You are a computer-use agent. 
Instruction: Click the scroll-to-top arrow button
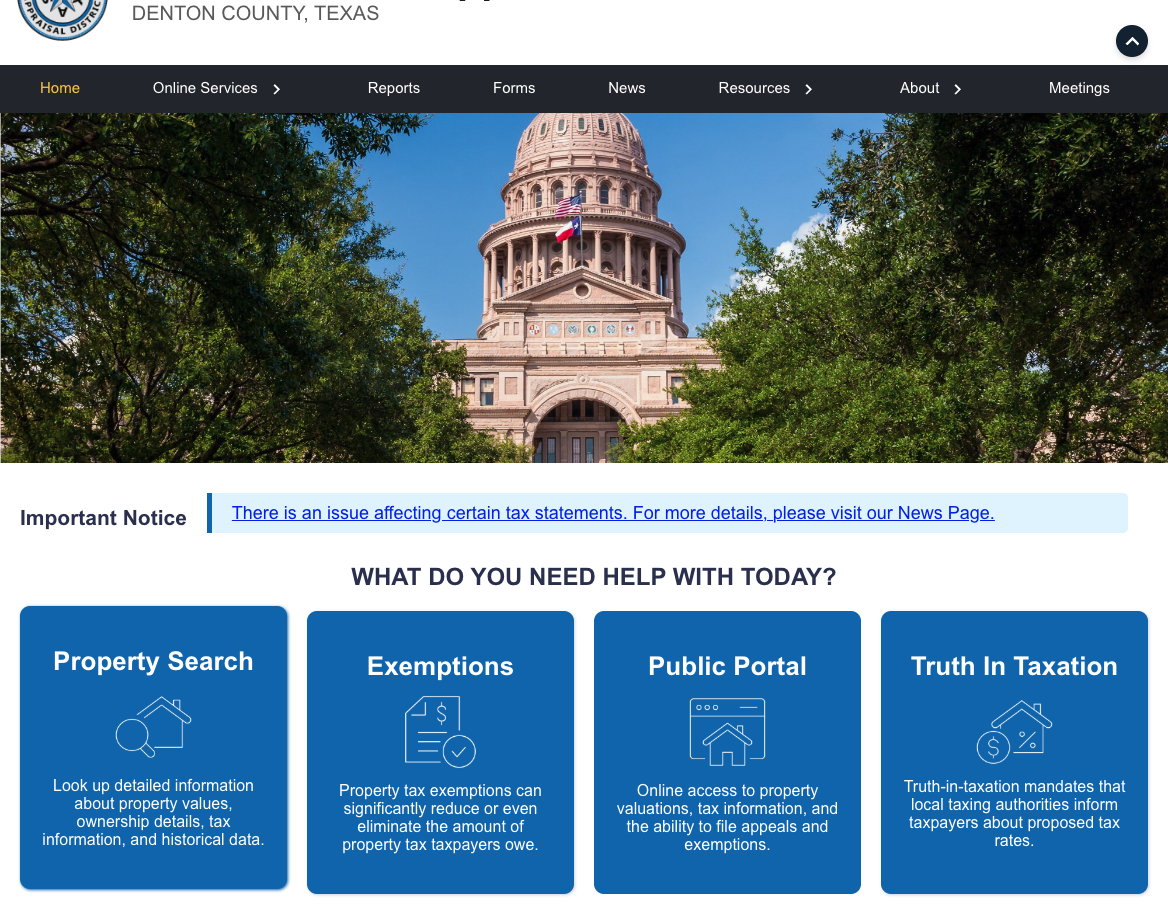[1132, 41]
